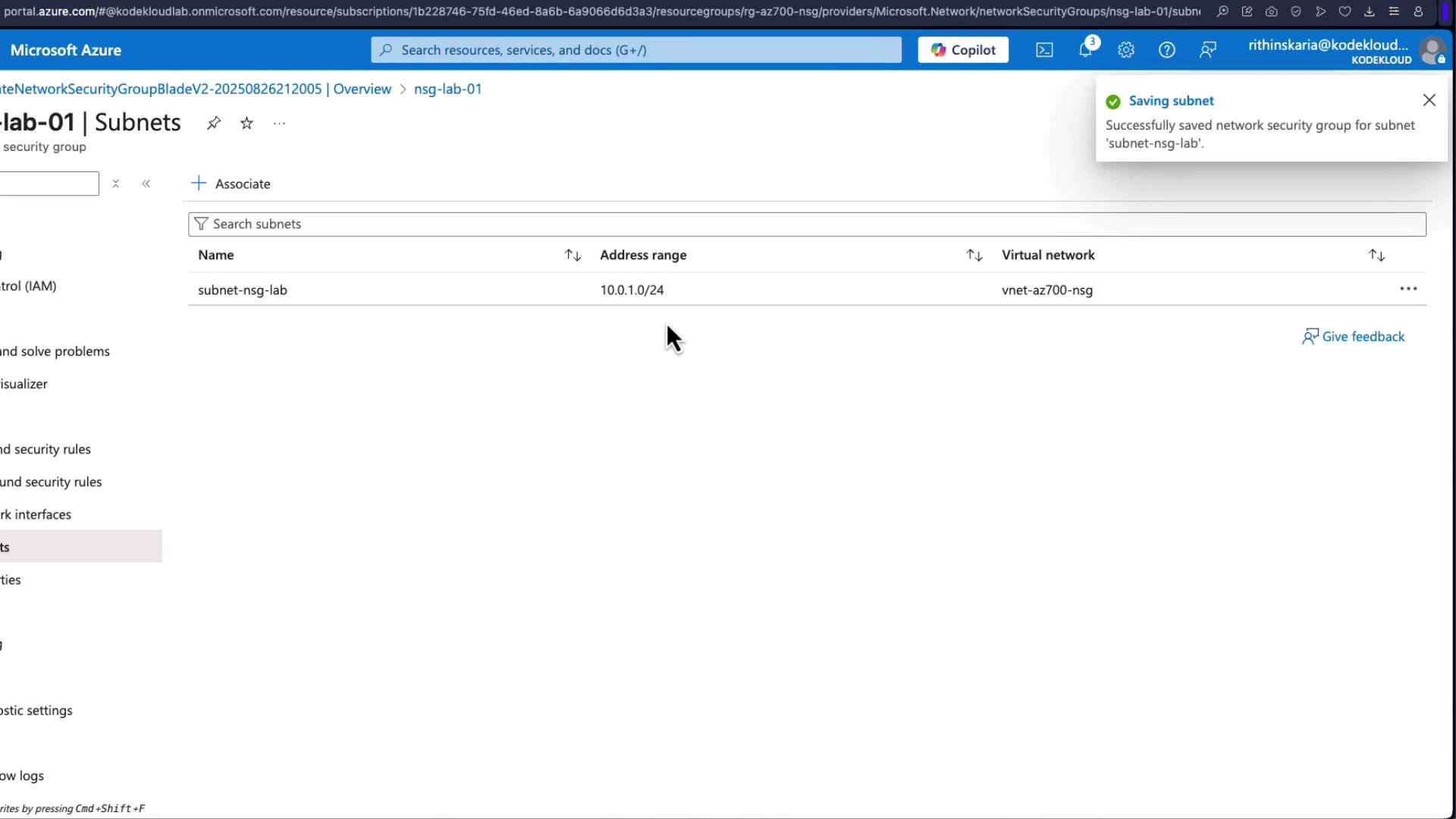
Task: Focus the global search resources box
Action: (636, 50)
